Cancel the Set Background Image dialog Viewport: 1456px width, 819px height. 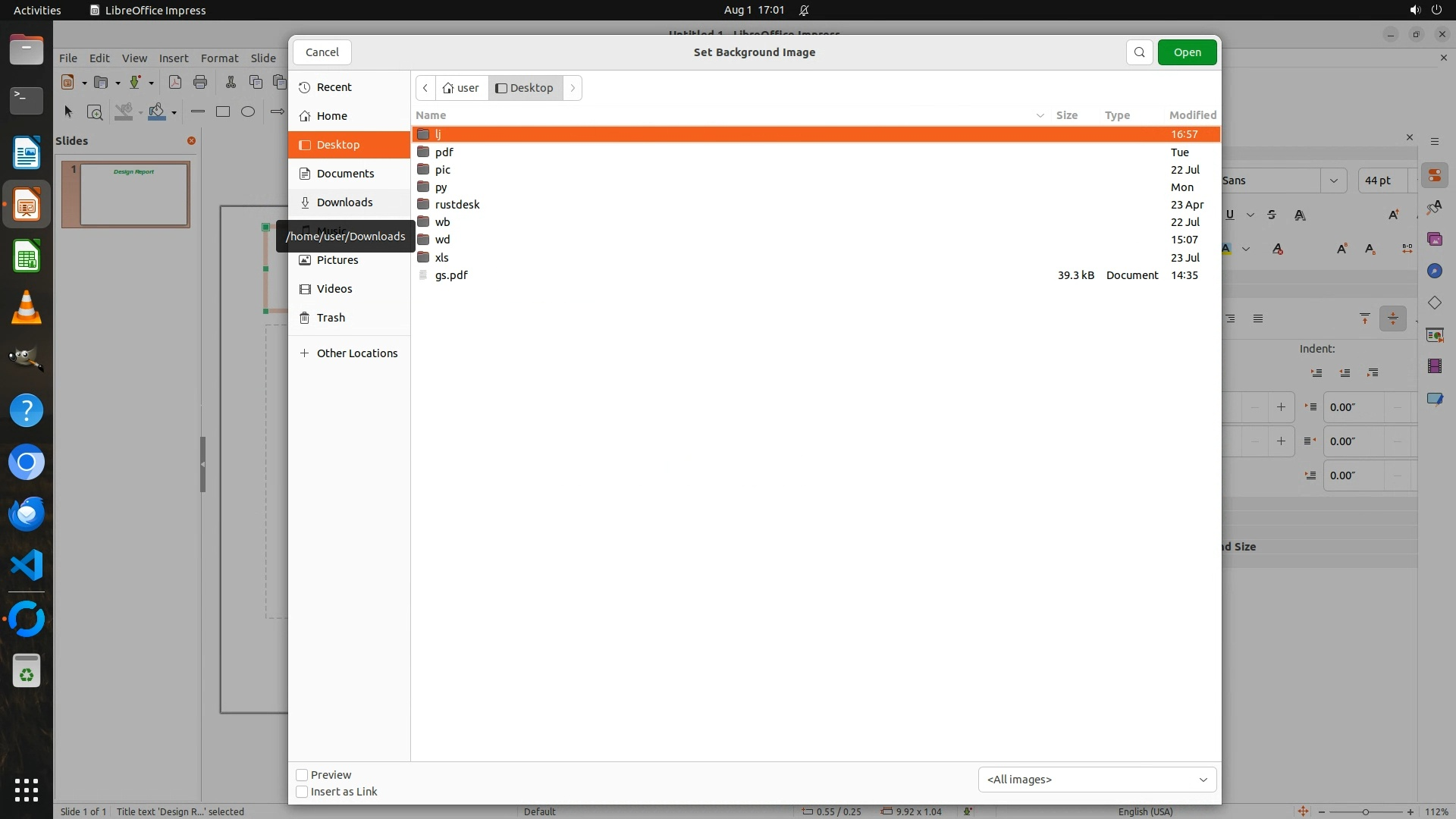coord(322,52)
